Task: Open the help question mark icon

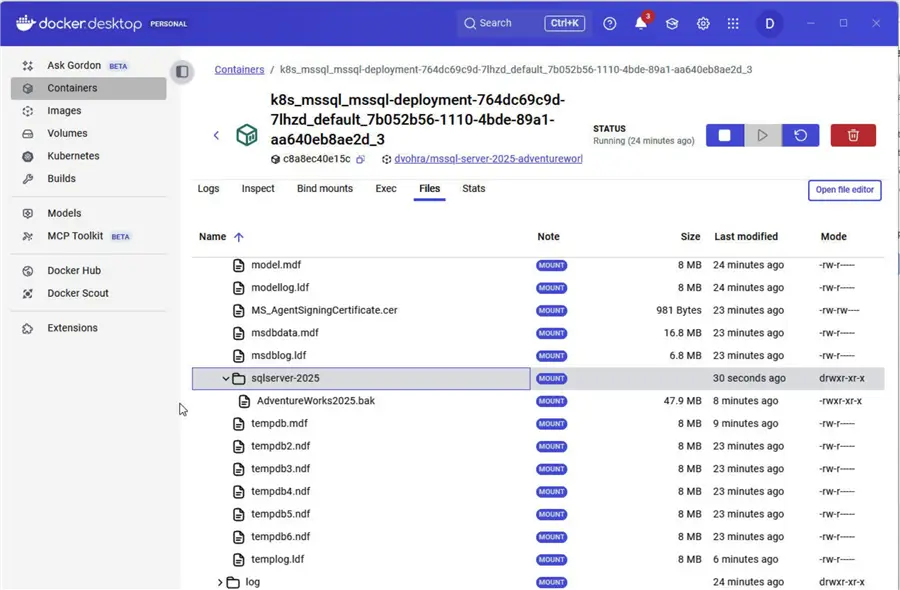Action: click(x=610, y=24)
